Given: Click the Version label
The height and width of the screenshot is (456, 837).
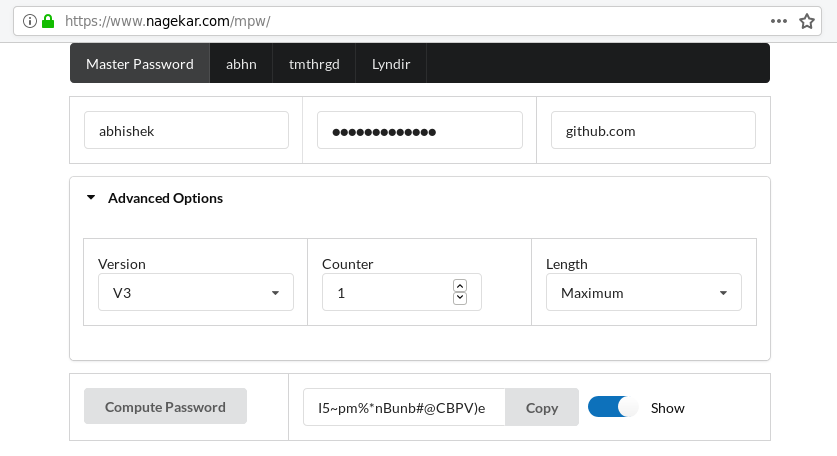Looking at the screenshot, I should click(x=122, y=264).
